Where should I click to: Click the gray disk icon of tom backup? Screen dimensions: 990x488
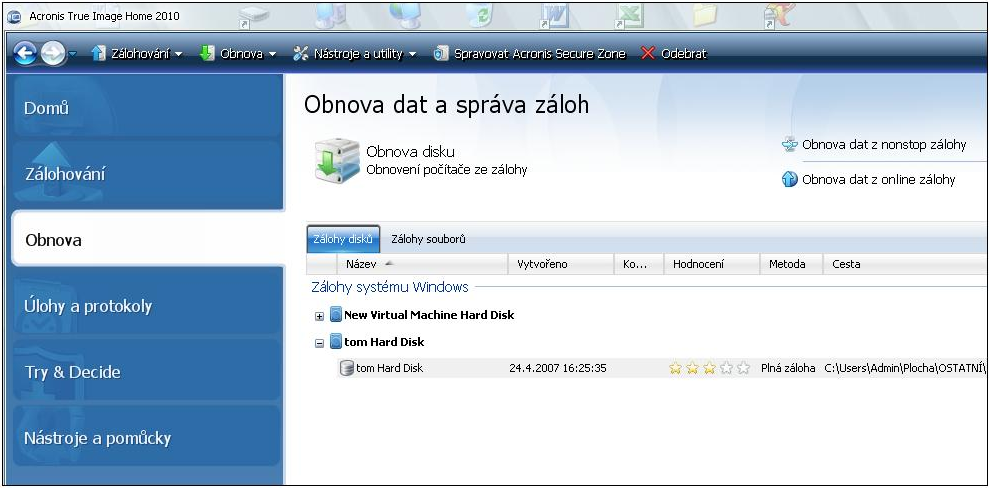(x=347, y=368)
